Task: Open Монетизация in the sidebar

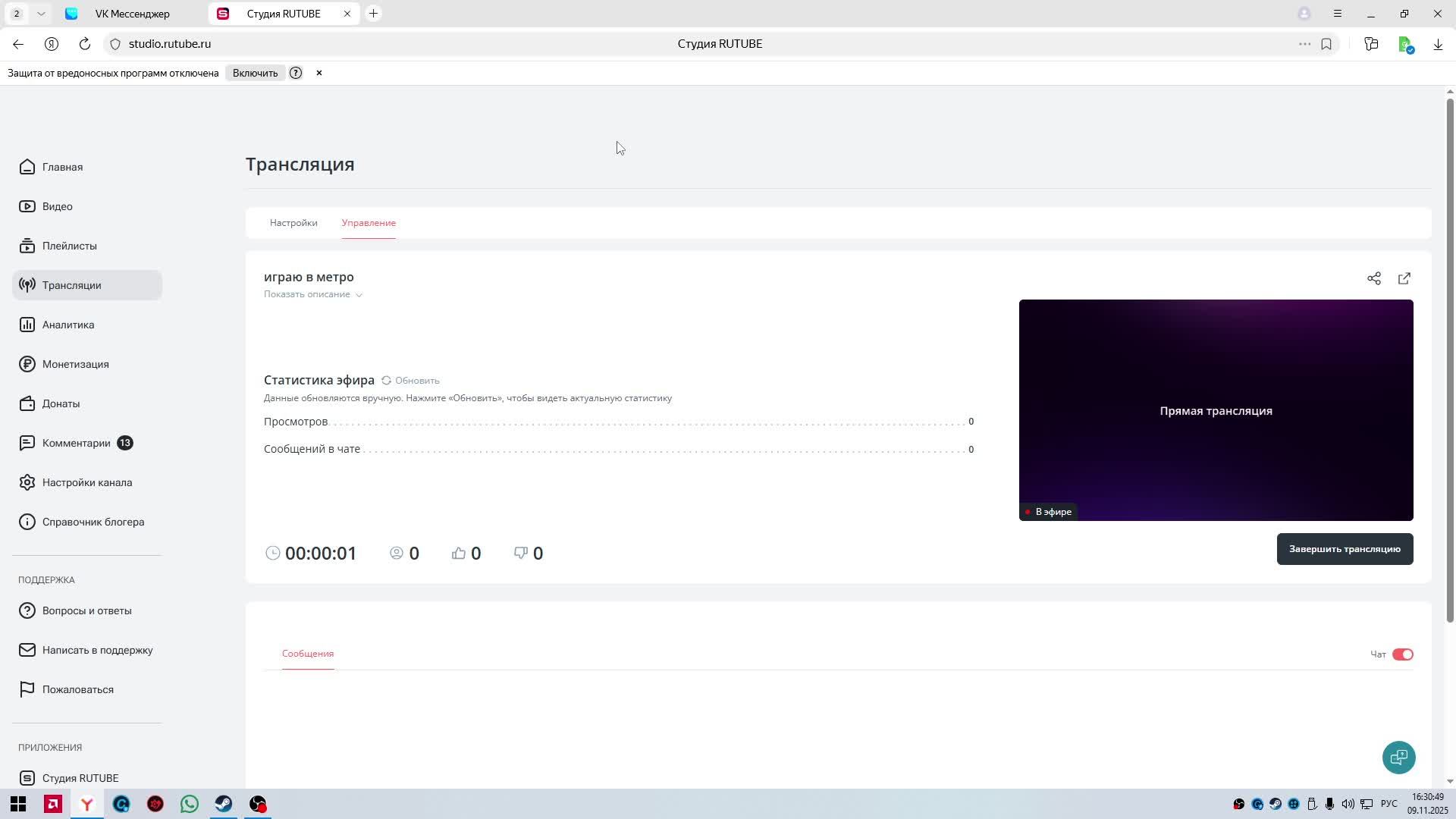Action: point(75,364)
